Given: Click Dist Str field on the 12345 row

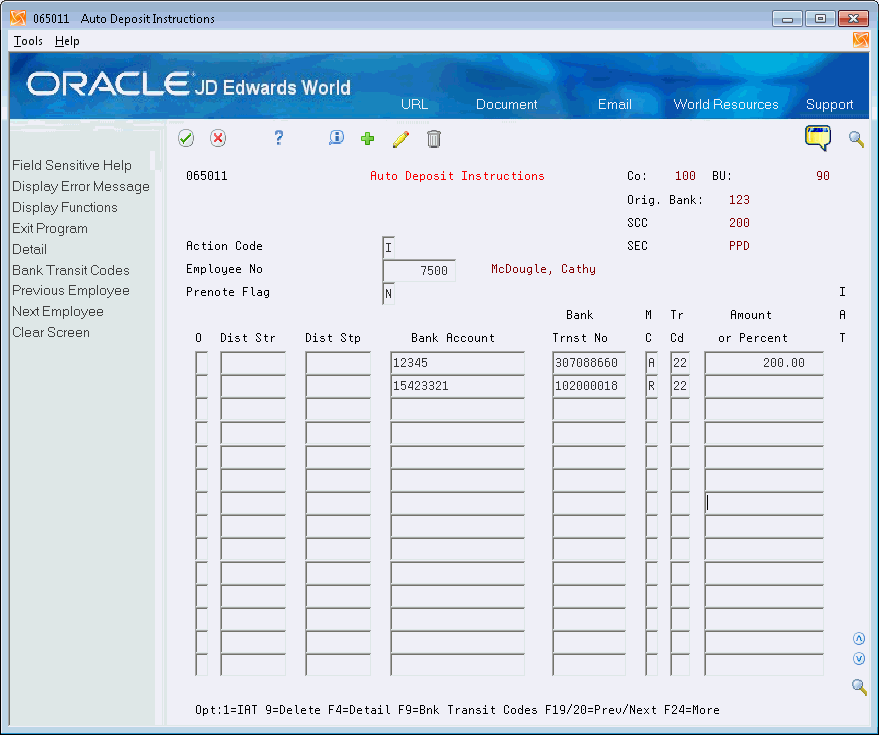Looking at the screenshot, I should [x=253, y=363].
